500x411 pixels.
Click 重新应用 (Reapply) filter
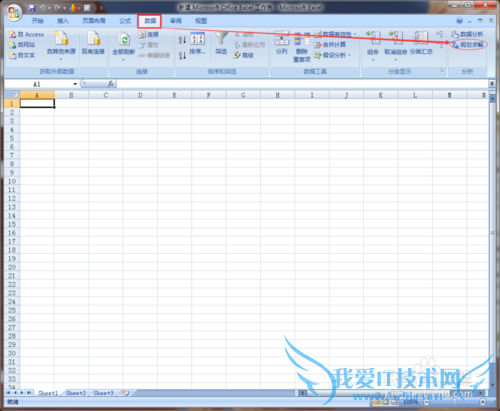point(249,45)
